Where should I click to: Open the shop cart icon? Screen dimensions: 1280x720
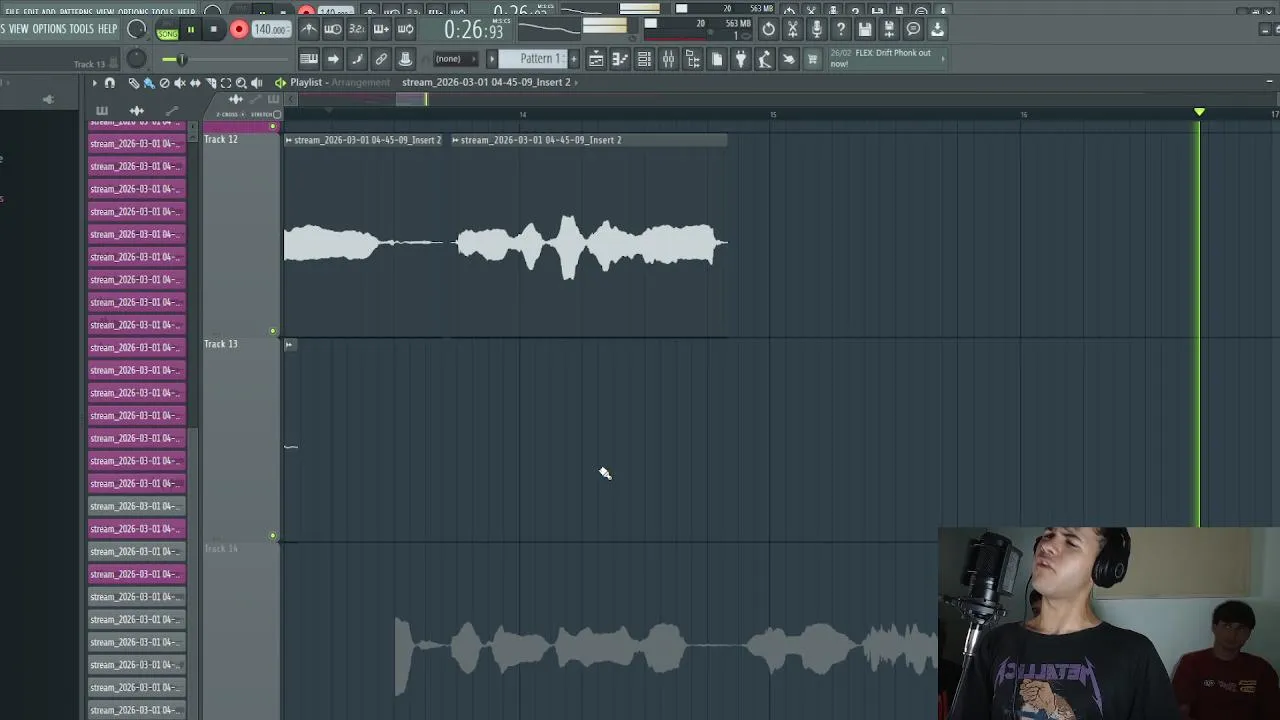(x=812, y=59)
